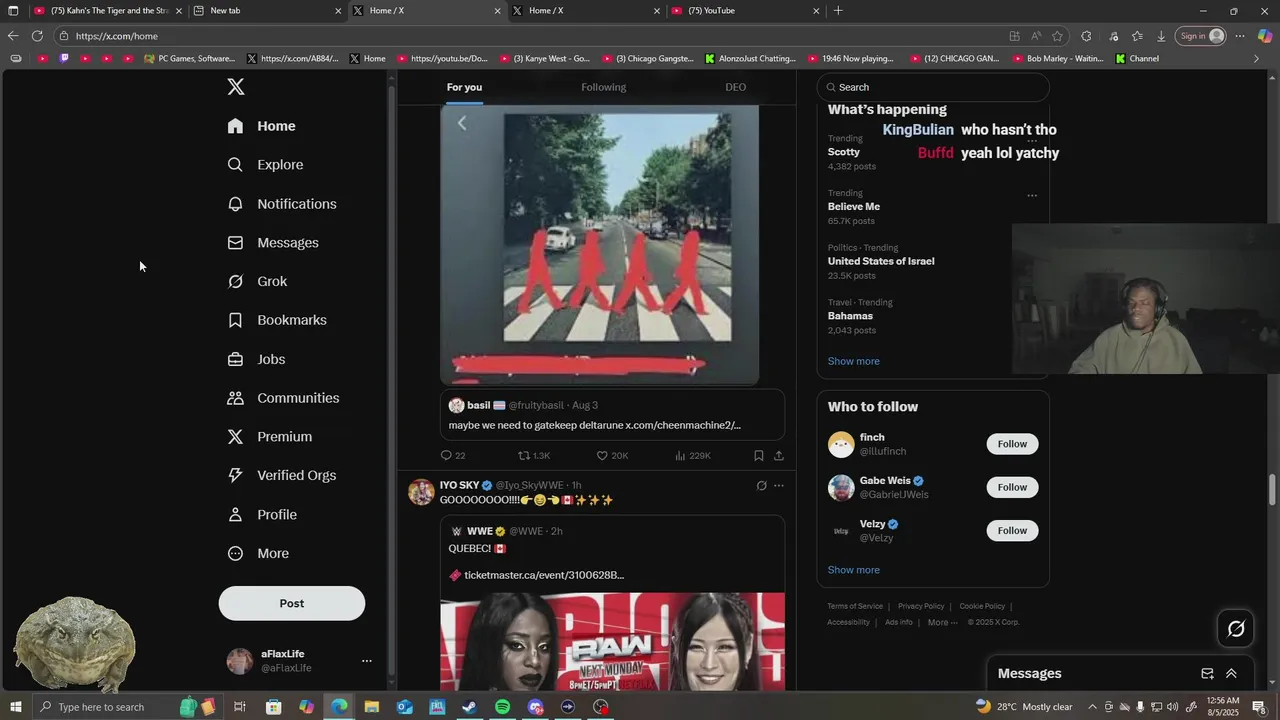1280x720 pixels.
Task: Open a new browser tab
Action: click(838, 10)
